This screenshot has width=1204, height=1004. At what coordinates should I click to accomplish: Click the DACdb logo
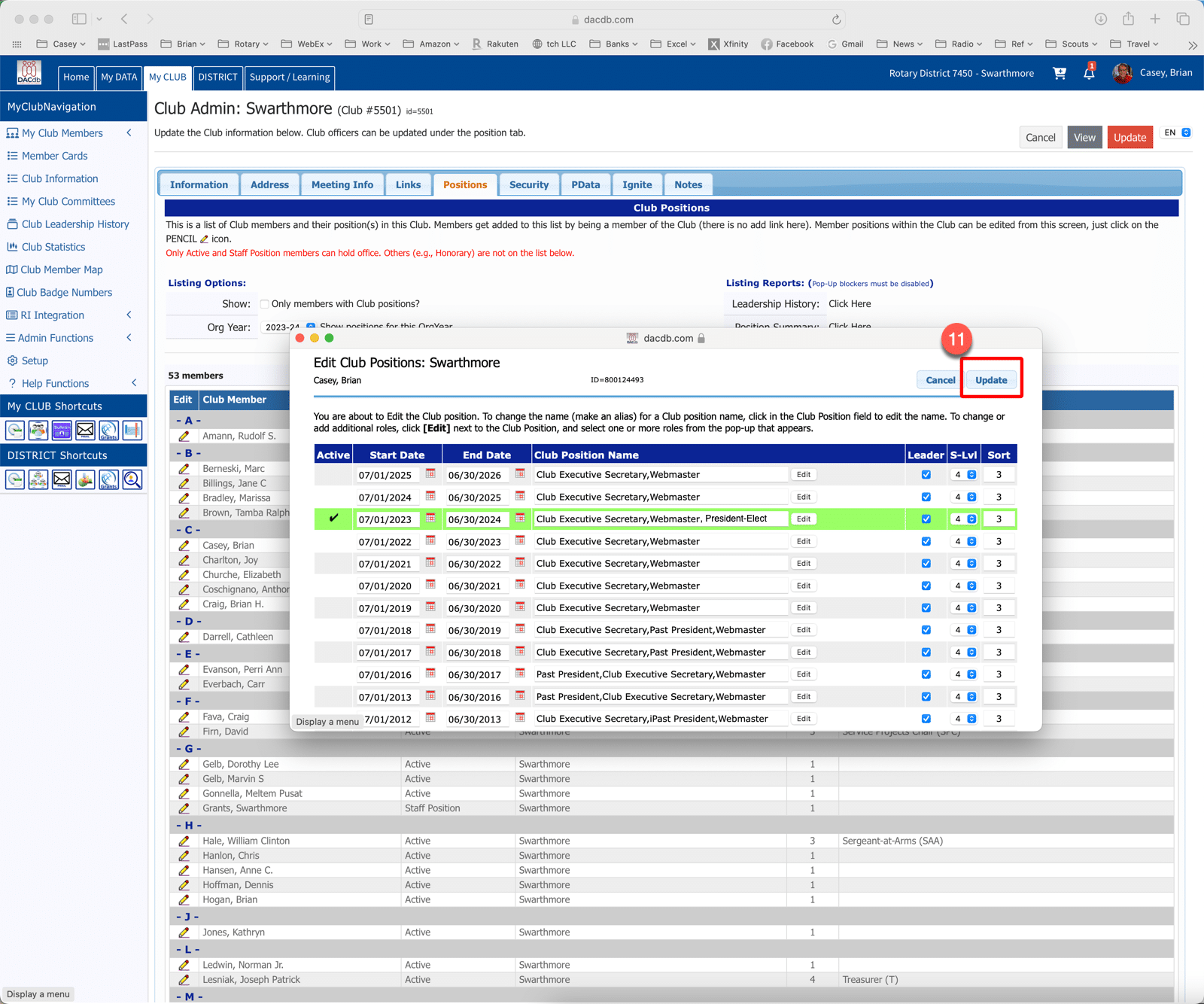(29, 73)
